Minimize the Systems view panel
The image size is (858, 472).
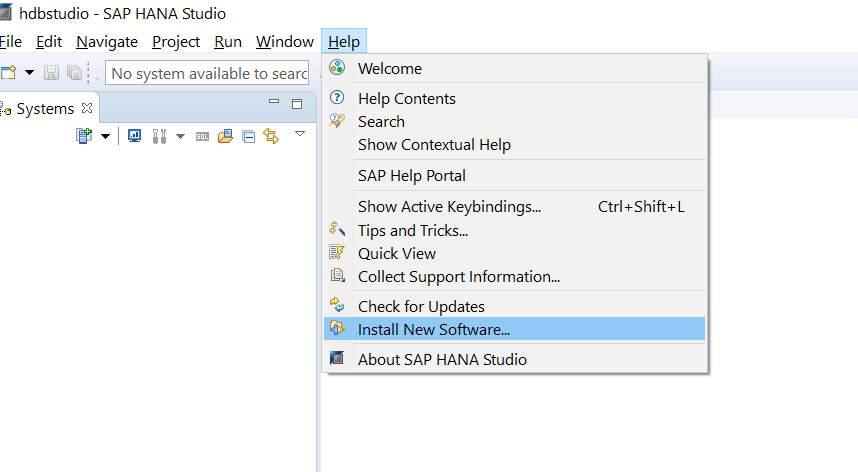click(x=274, y=103)
